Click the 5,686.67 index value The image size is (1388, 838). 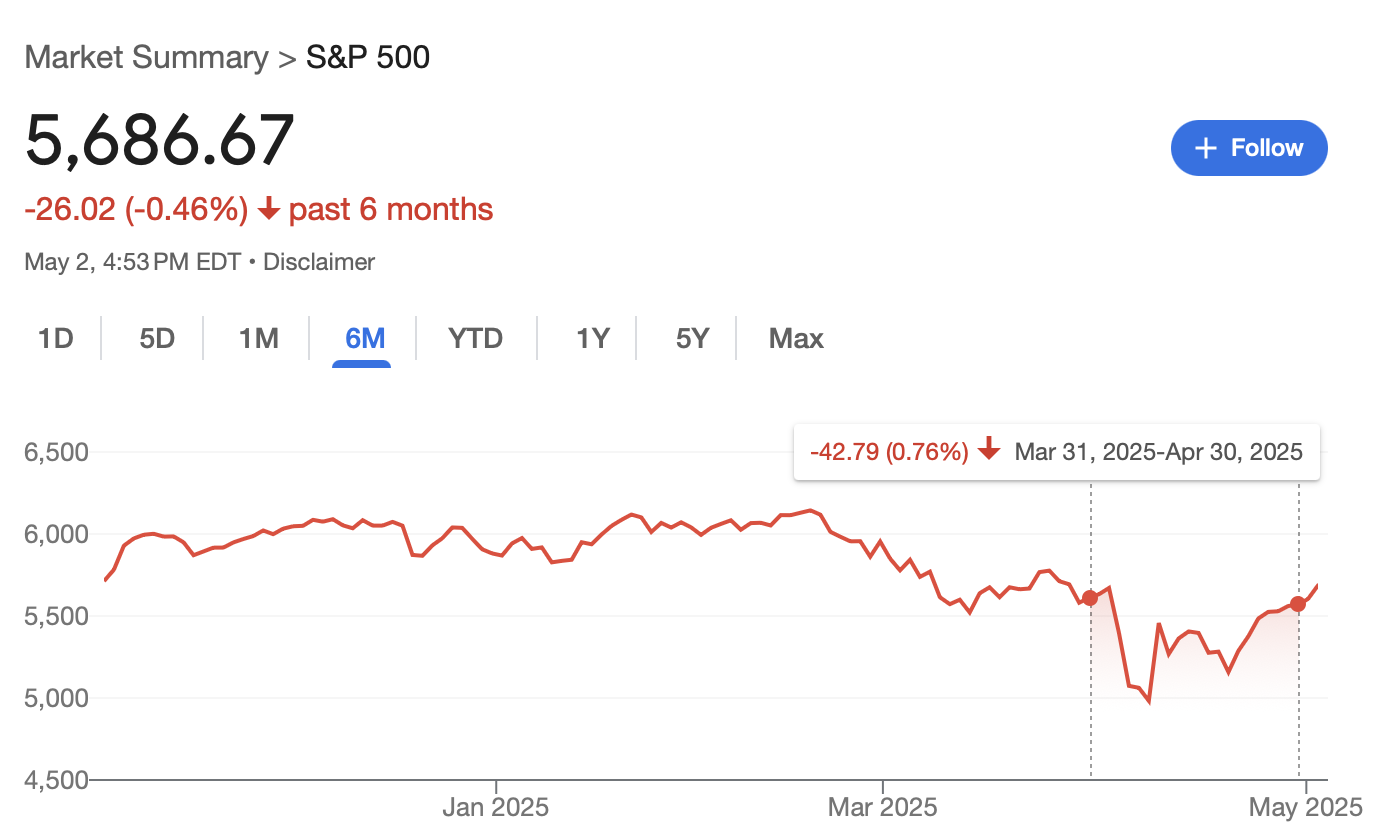point(160,140)
